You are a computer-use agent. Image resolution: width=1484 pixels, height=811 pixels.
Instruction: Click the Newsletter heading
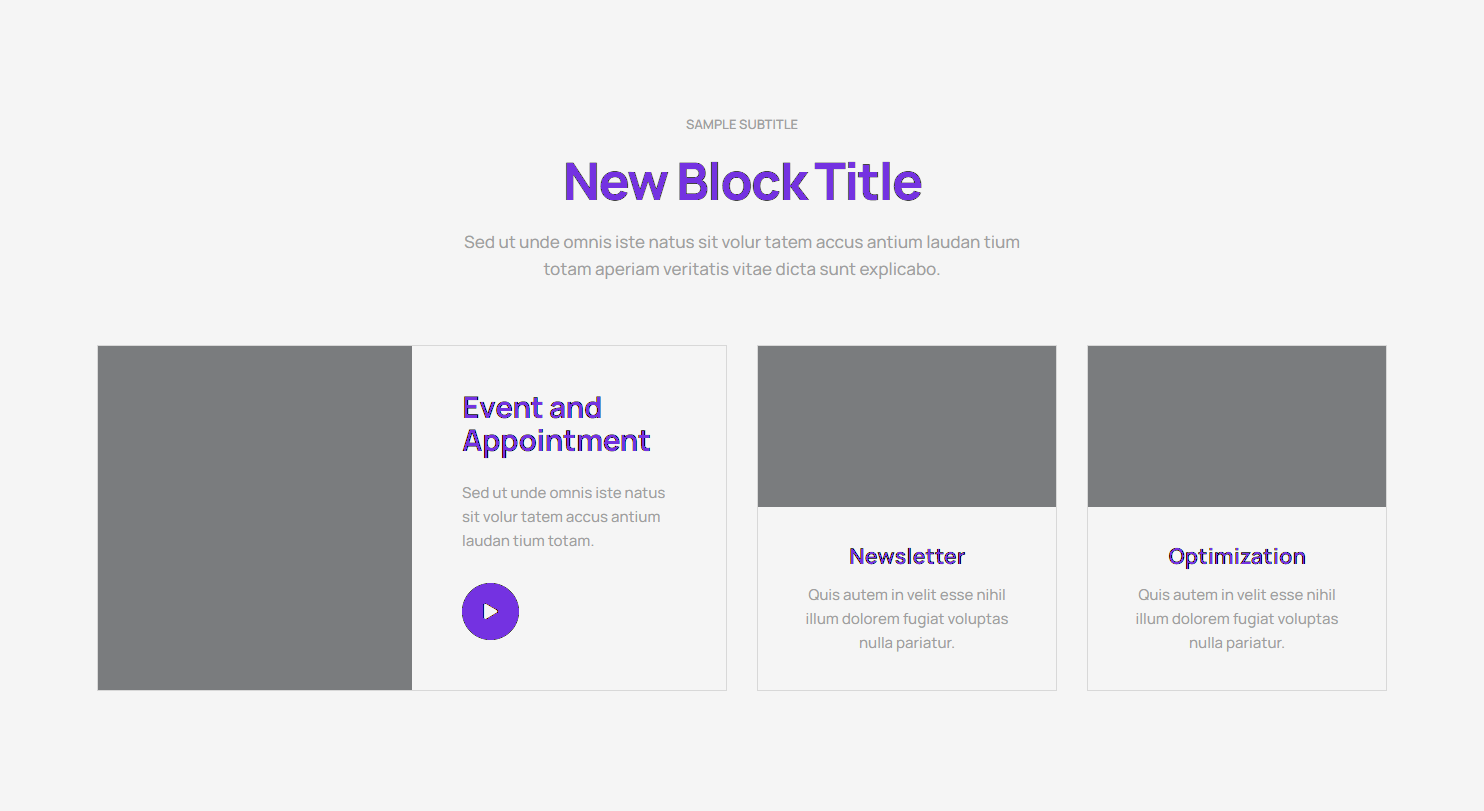coord(906,556)
